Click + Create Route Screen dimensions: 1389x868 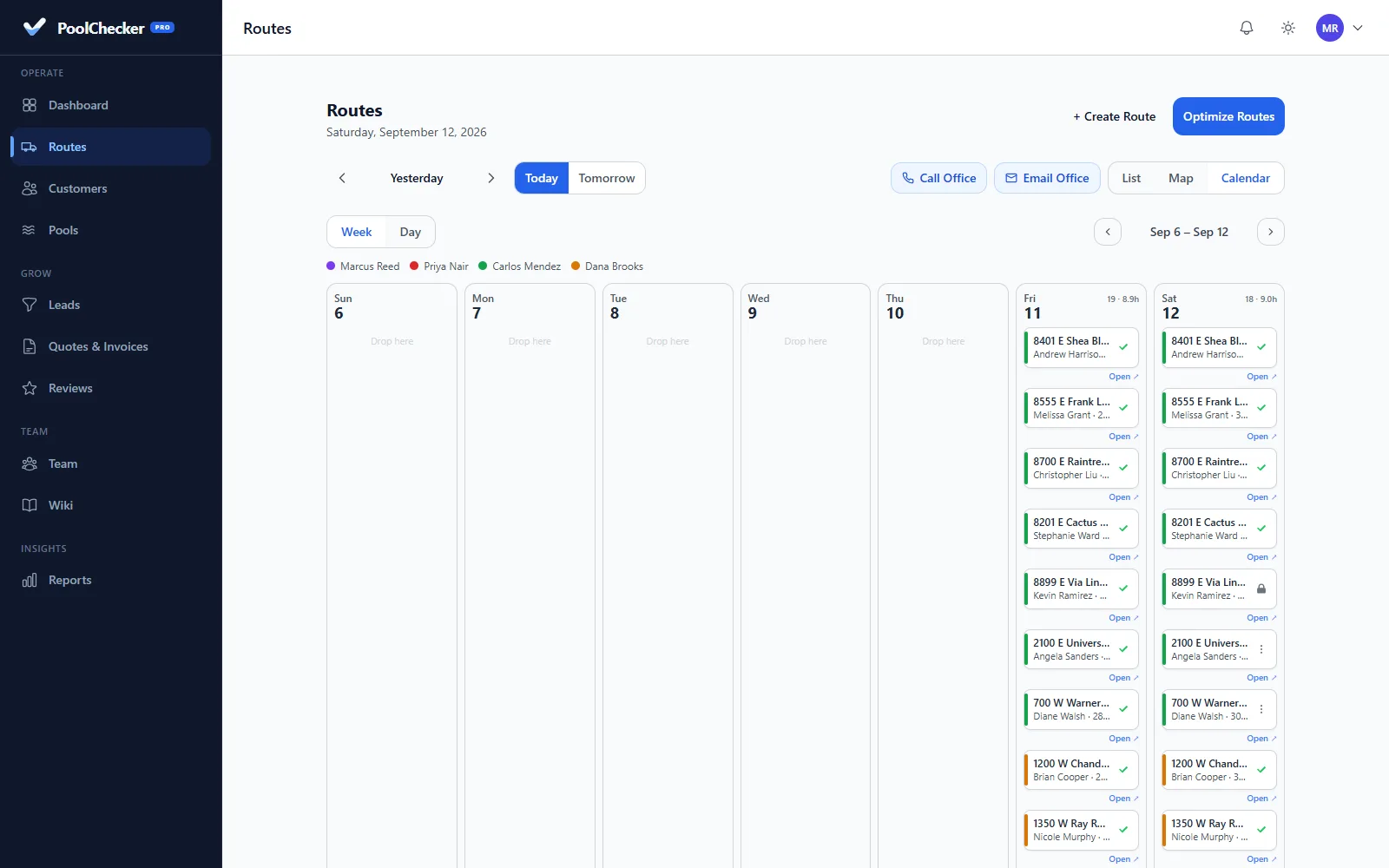[x=1115, y=116]
